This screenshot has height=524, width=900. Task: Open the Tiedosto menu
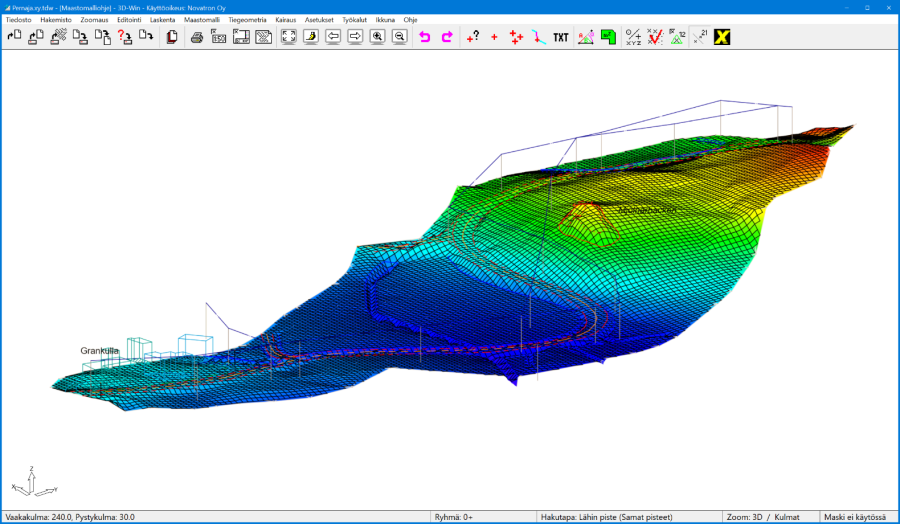(19, 19)
